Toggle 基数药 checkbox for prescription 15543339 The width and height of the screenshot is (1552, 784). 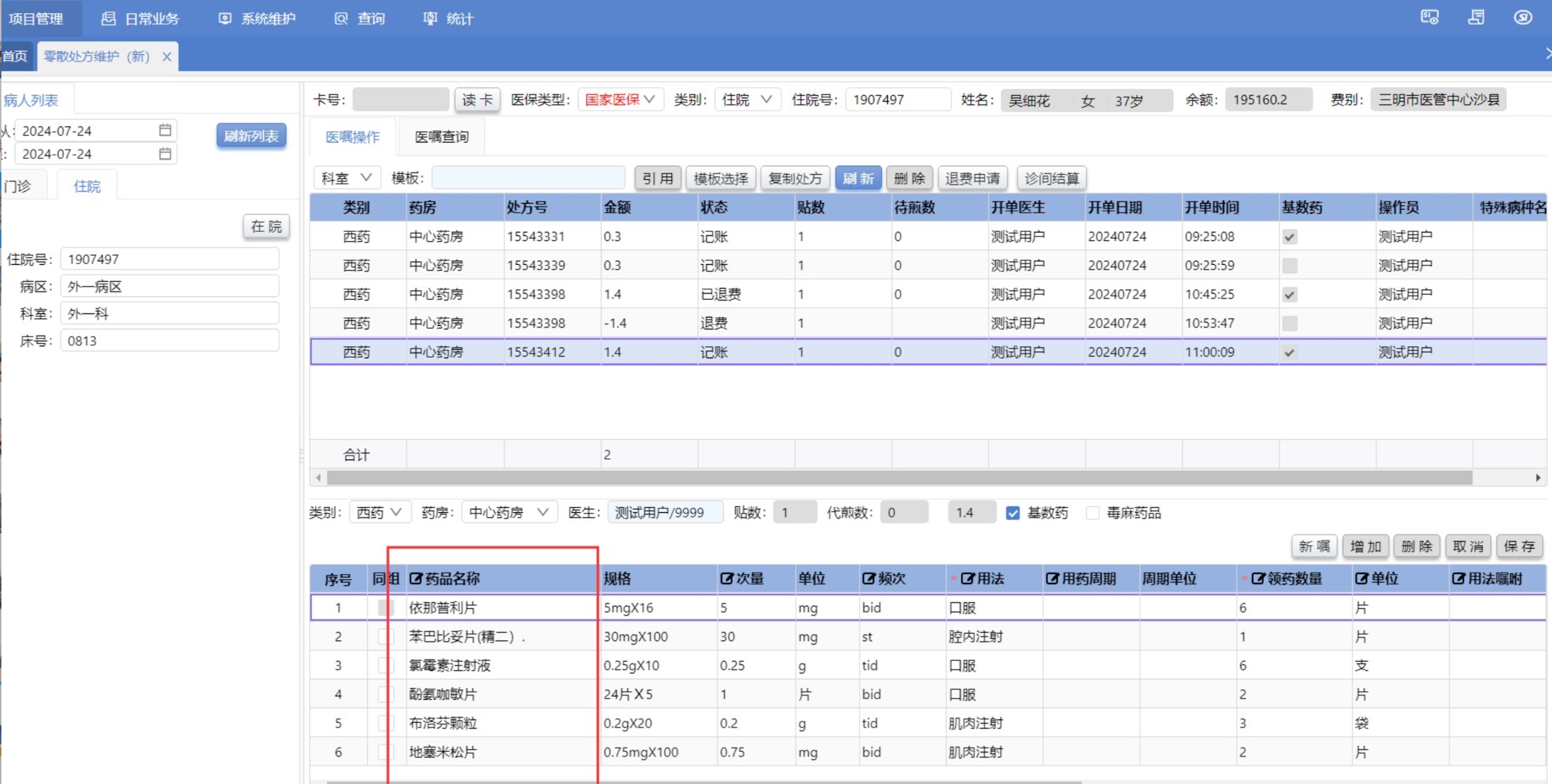pos(1289,266)
